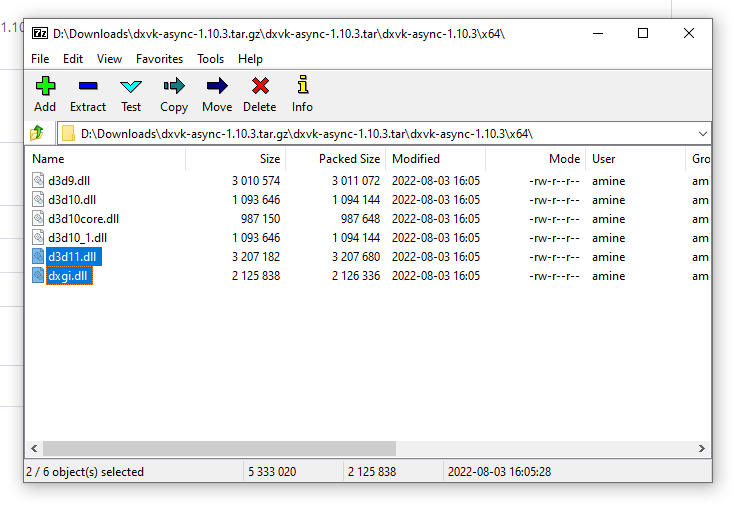Viewport: 735px width, 508px height.
Task: Sort by Modified column header
Action: pos(416,159)
